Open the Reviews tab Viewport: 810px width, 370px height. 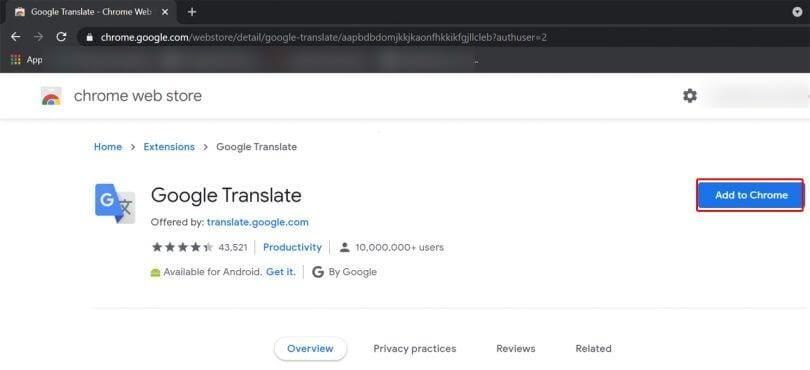coord(516,348)
